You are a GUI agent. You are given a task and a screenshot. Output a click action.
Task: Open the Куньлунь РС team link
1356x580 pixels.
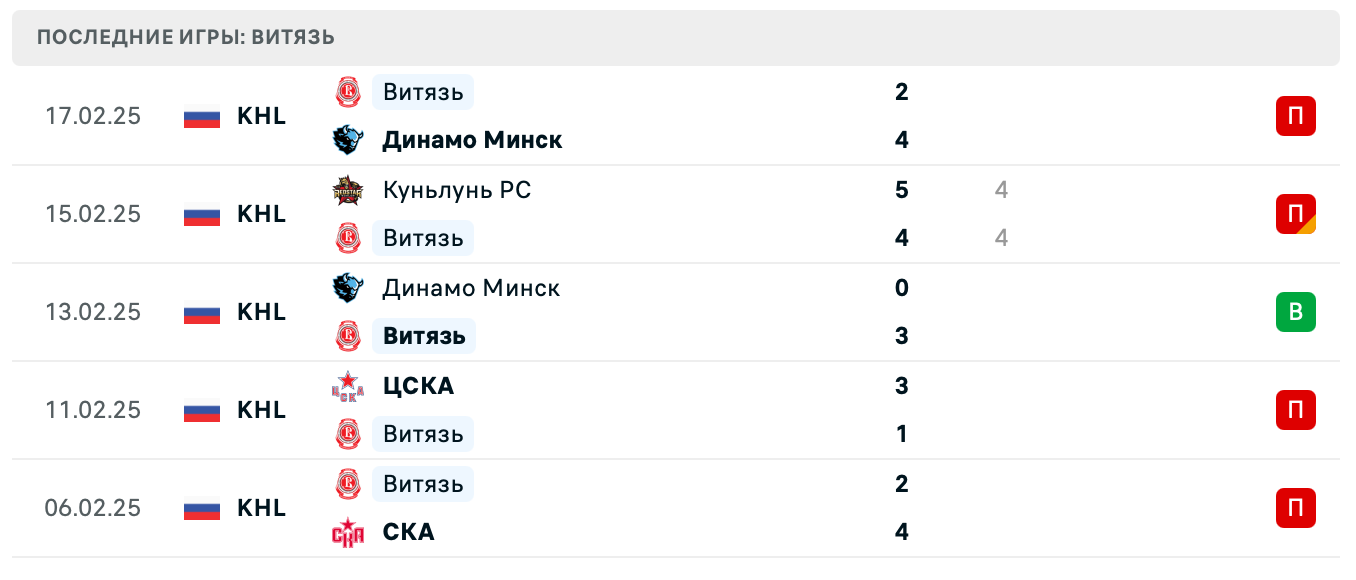(456, 190)
